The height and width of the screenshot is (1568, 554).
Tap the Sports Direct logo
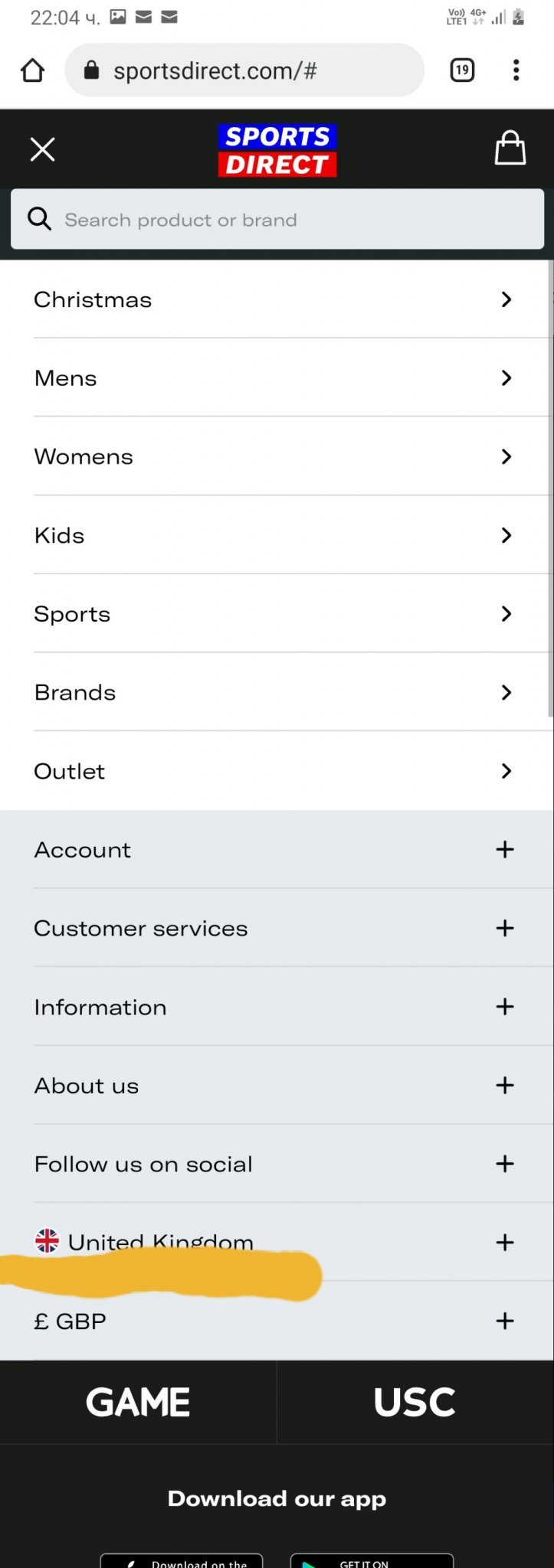point(277,150)
